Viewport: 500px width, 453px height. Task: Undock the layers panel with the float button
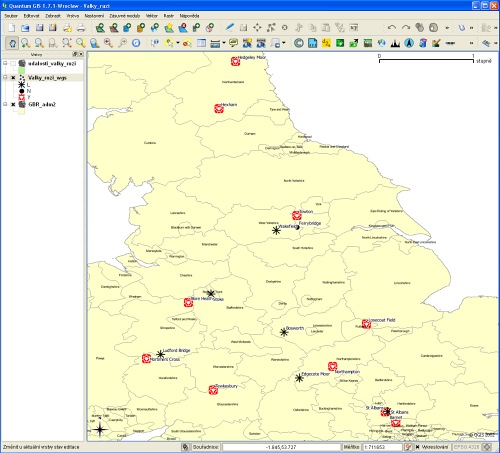coord(75,54)
